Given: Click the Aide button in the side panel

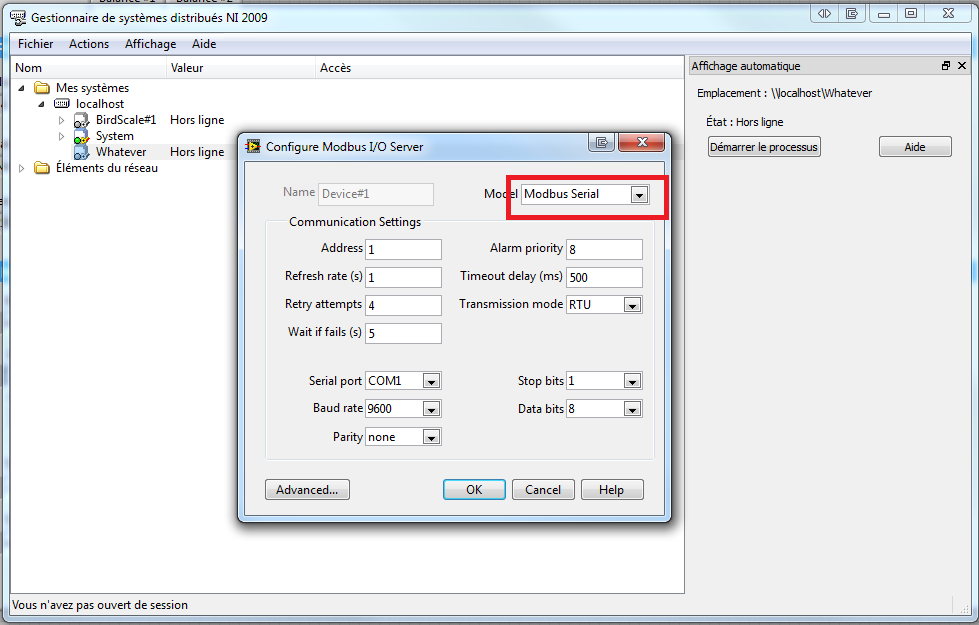Looking at the screenshot, I should click(915, 147).
